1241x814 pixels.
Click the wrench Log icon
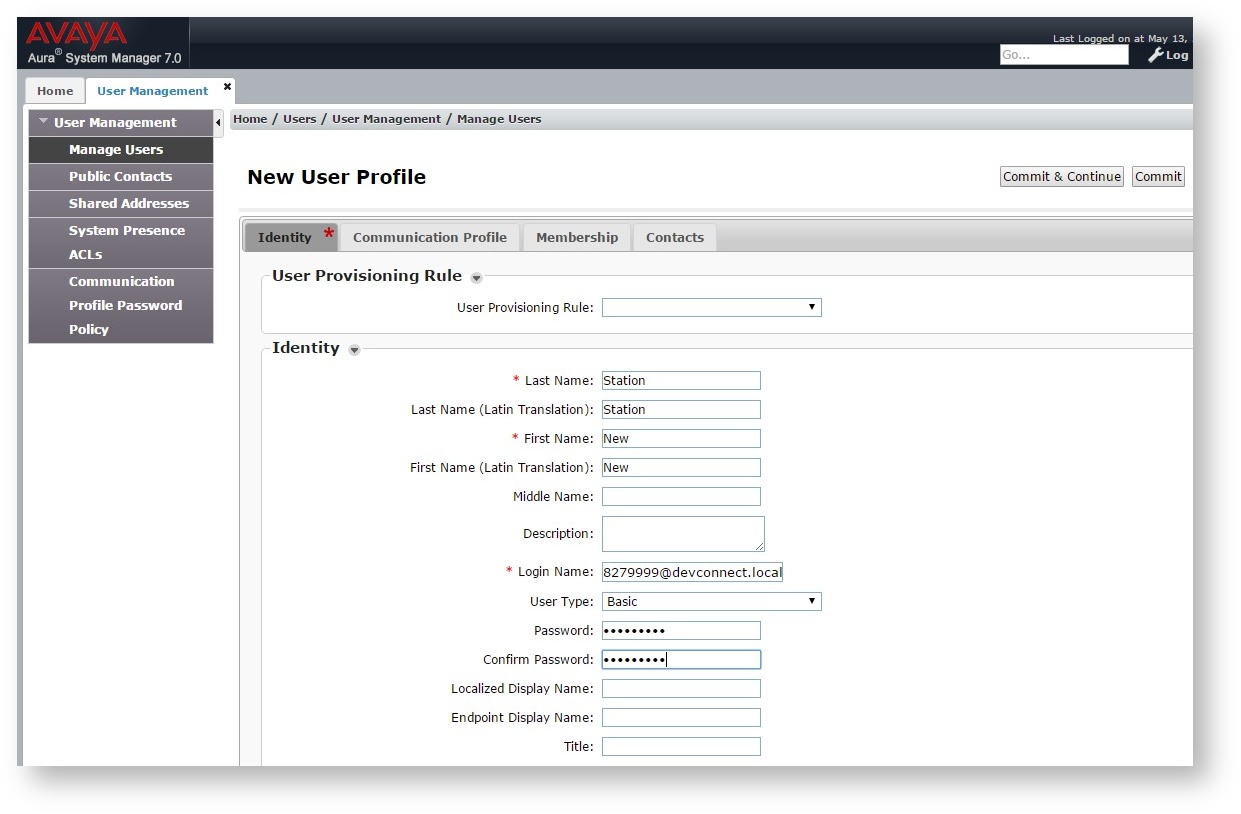coord(1167,55)
